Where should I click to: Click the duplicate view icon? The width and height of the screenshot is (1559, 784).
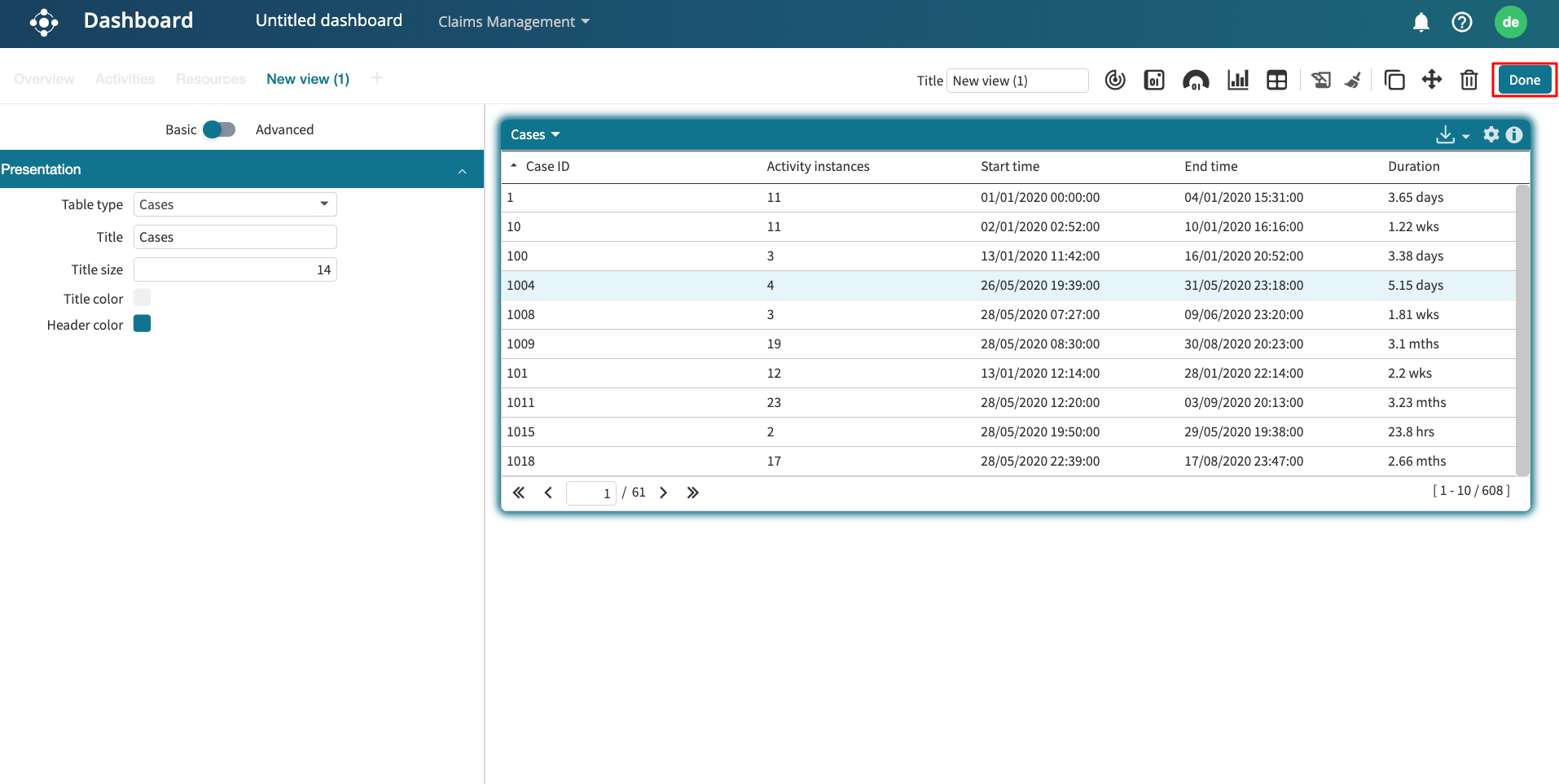(x=1394, y=80)
